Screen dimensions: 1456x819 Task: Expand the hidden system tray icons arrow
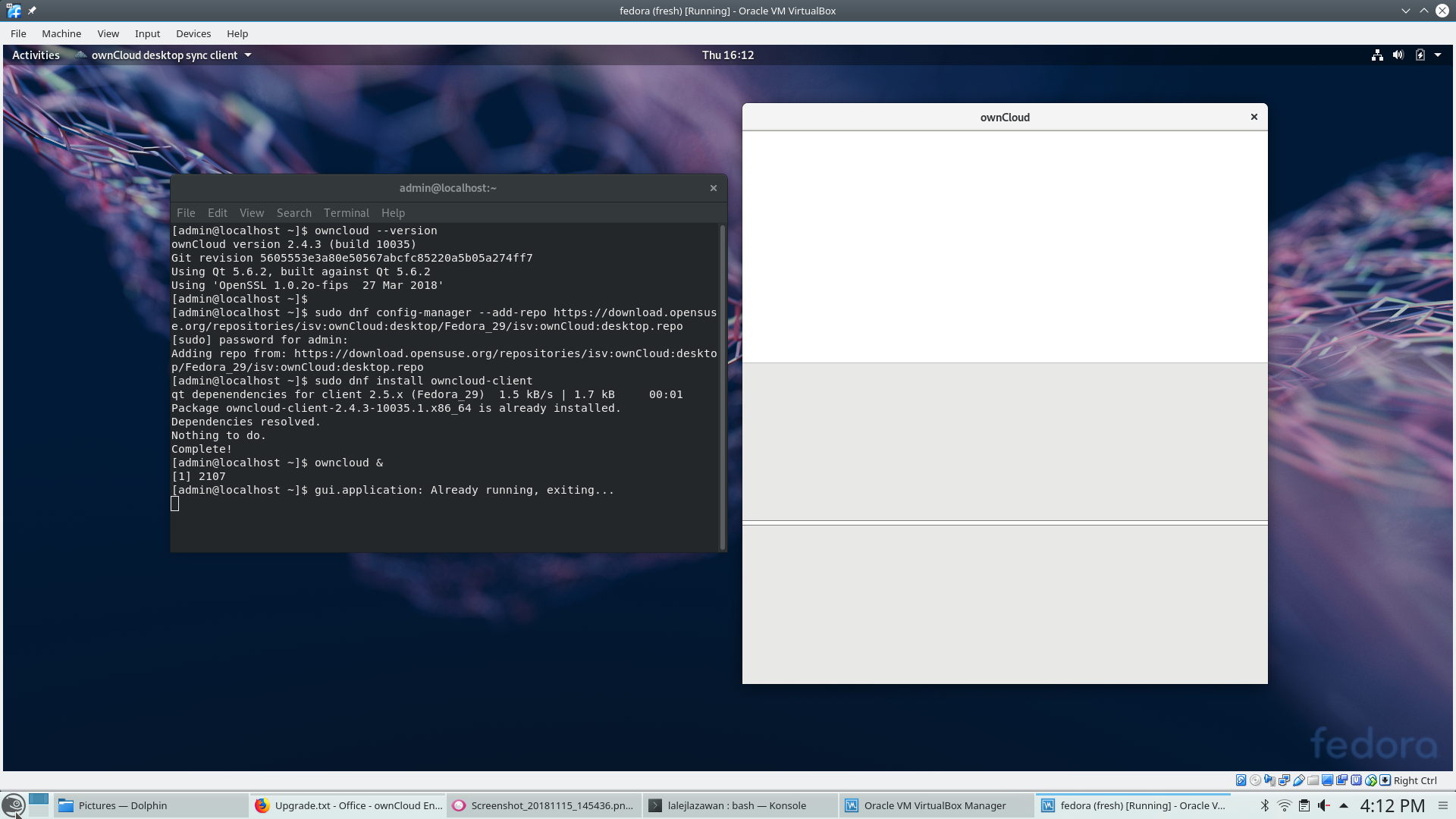click(1344, 805)
